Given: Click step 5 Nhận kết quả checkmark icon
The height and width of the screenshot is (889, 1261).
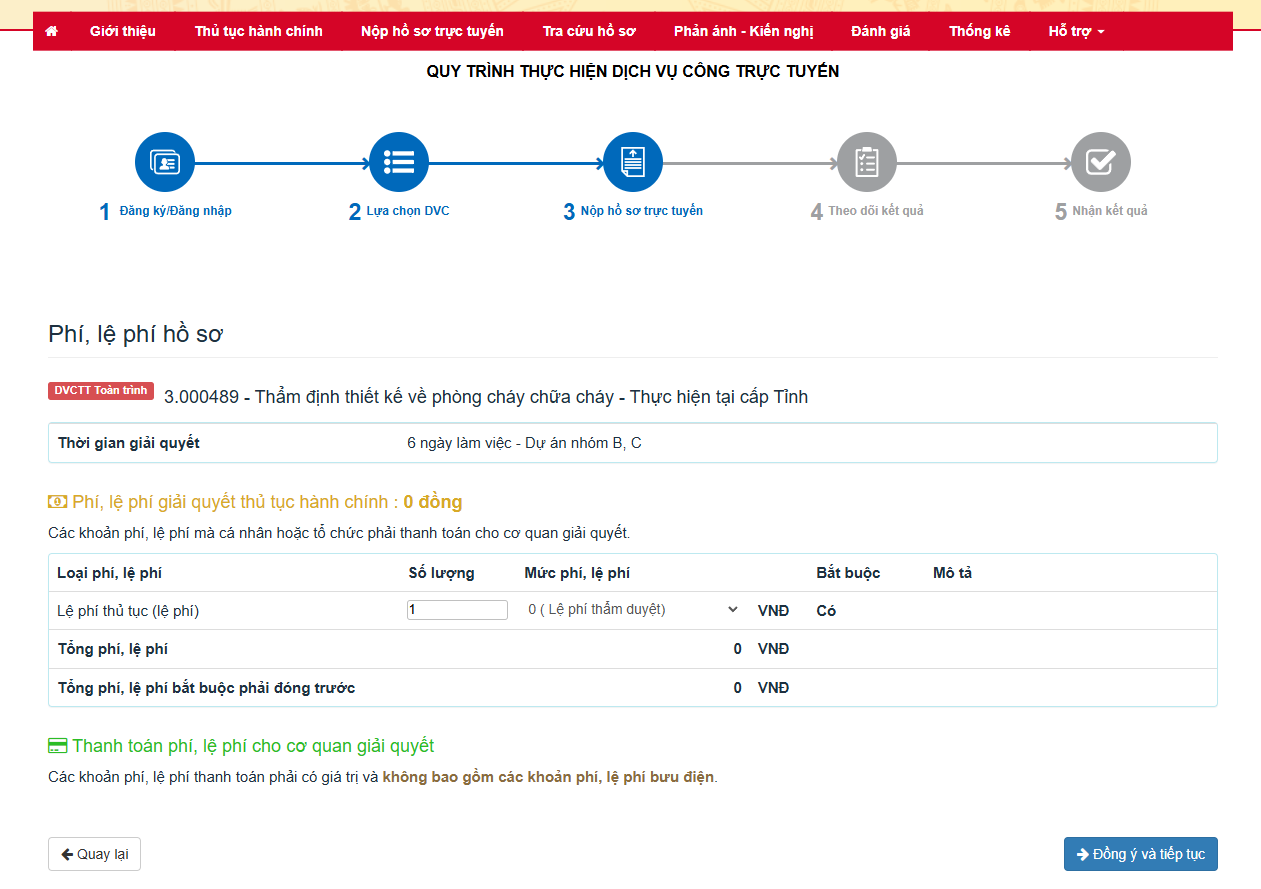Looking at the screenshot, I should 1101,162.
